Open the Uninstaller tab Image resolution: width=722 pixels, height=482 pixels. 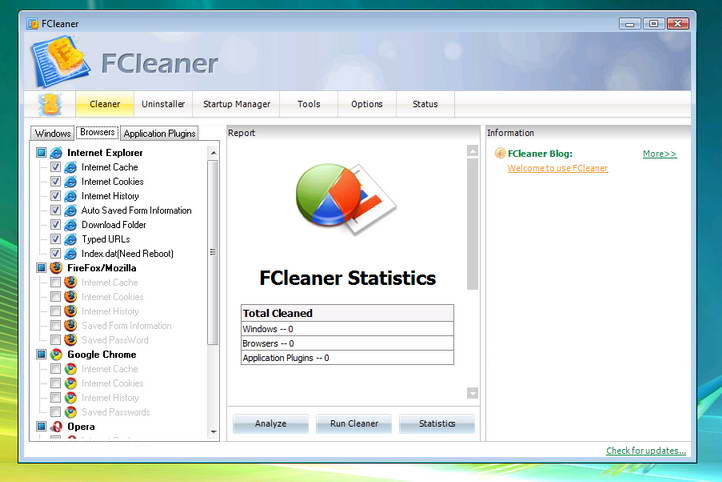(x=163, y=104)
